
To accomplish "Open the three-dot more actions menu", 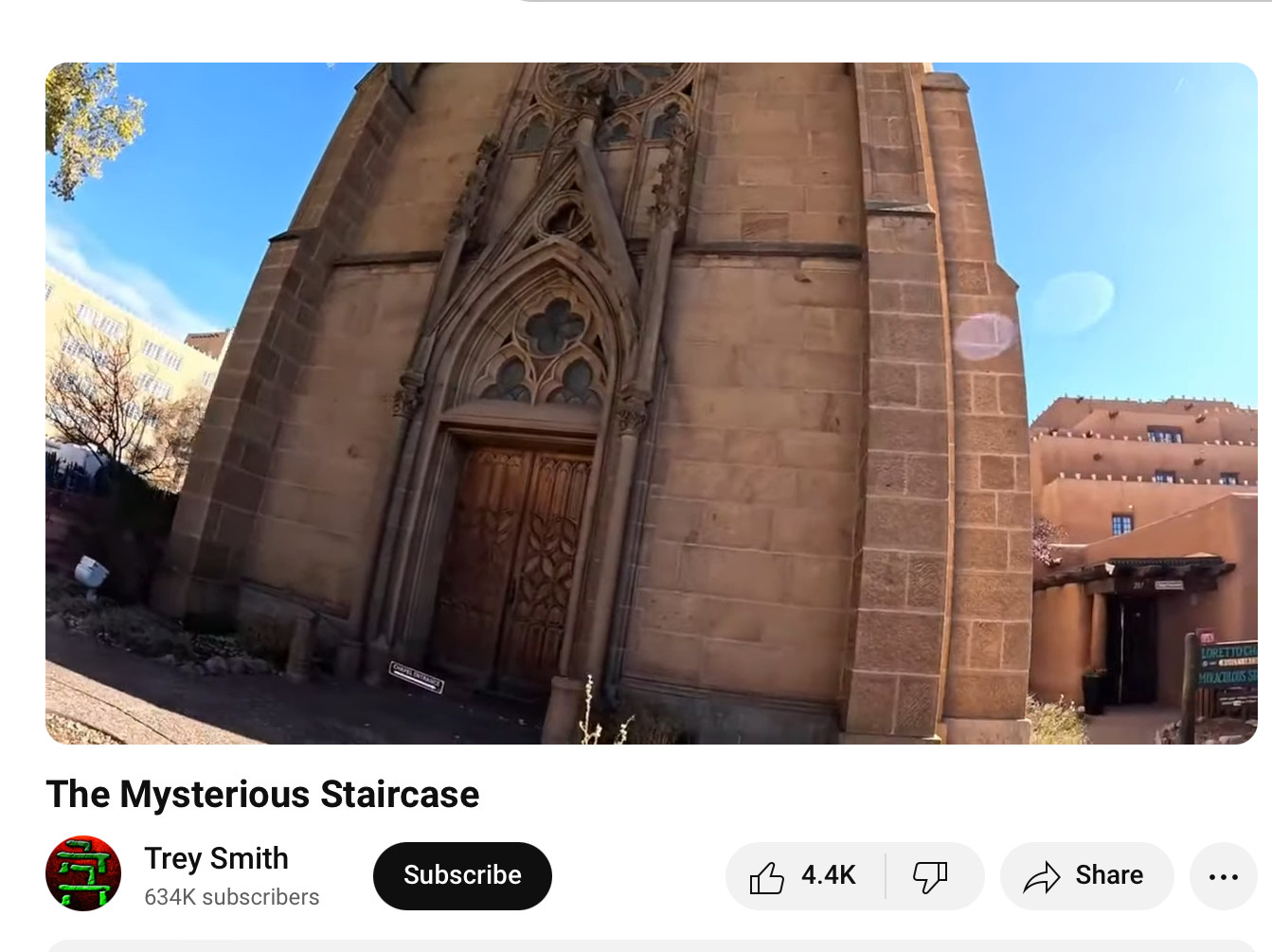I will 1223,877.
